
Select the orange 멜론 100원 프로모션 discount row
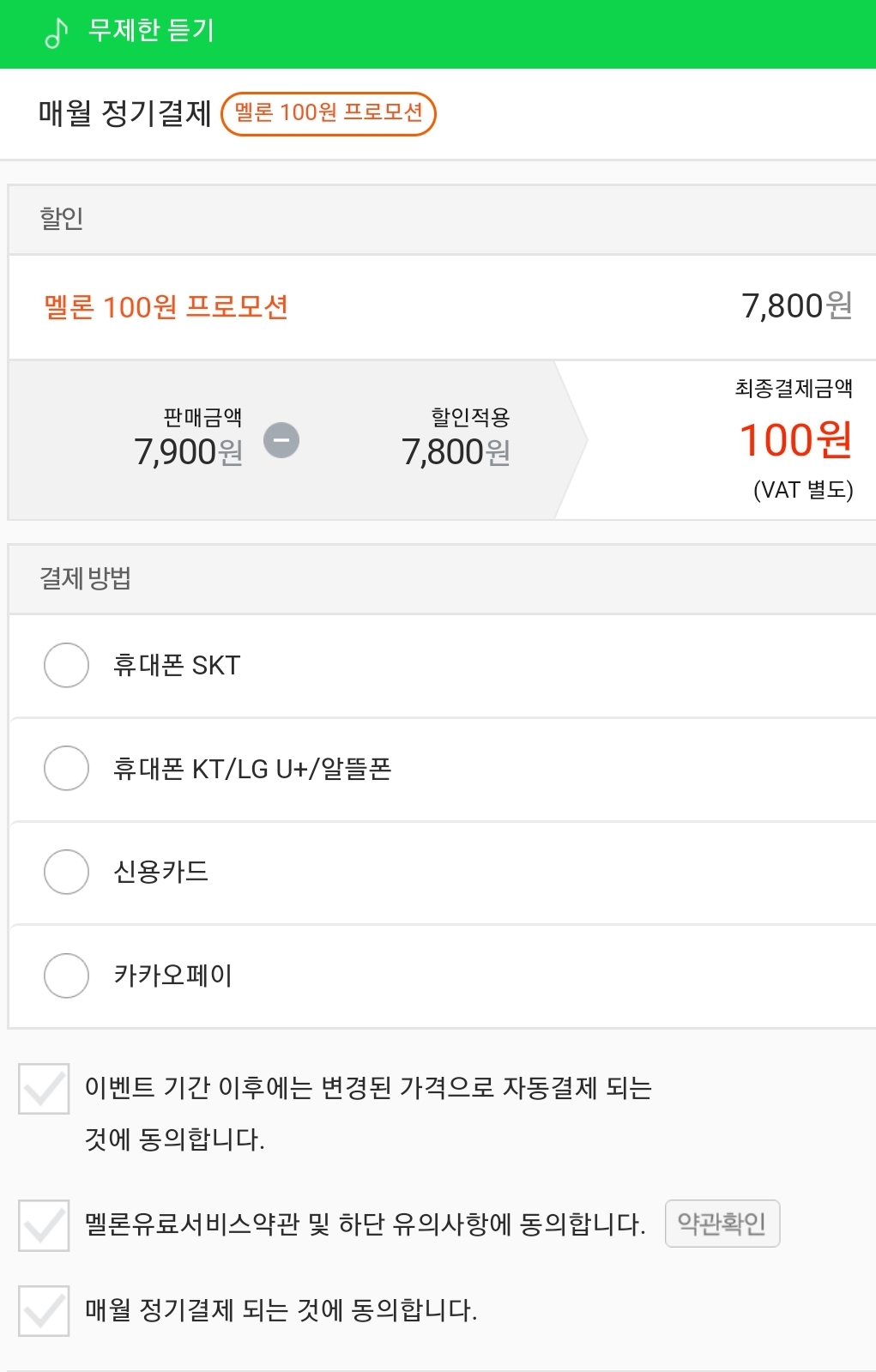point(442,307)
